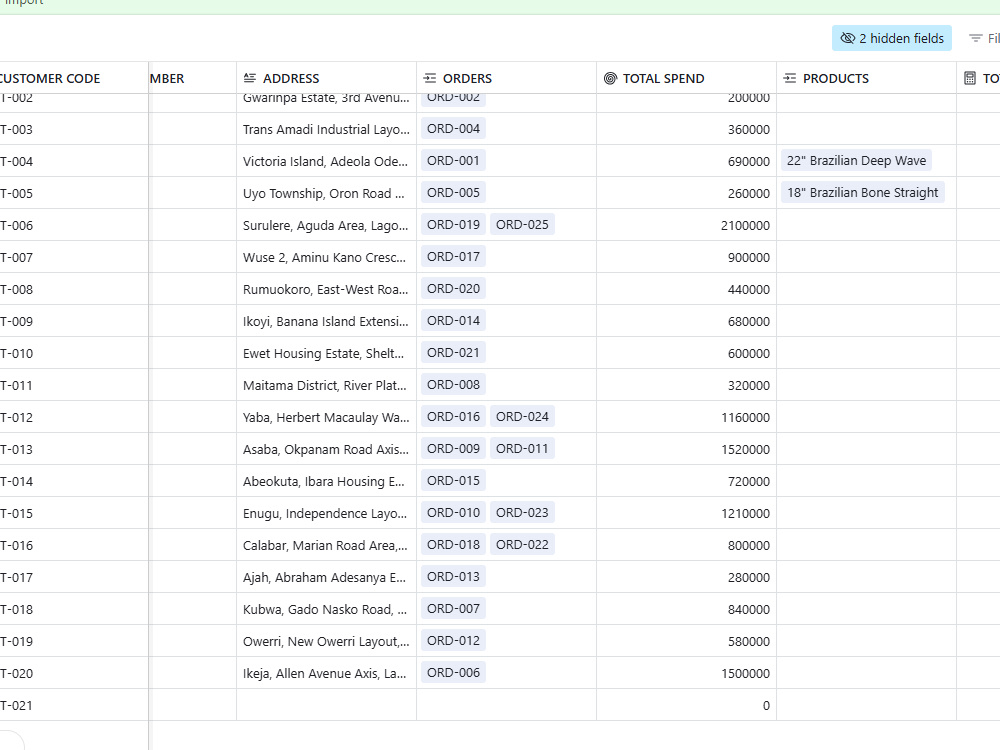
Task: Open linked record ORD-020
Action: [x=453, y=288]
